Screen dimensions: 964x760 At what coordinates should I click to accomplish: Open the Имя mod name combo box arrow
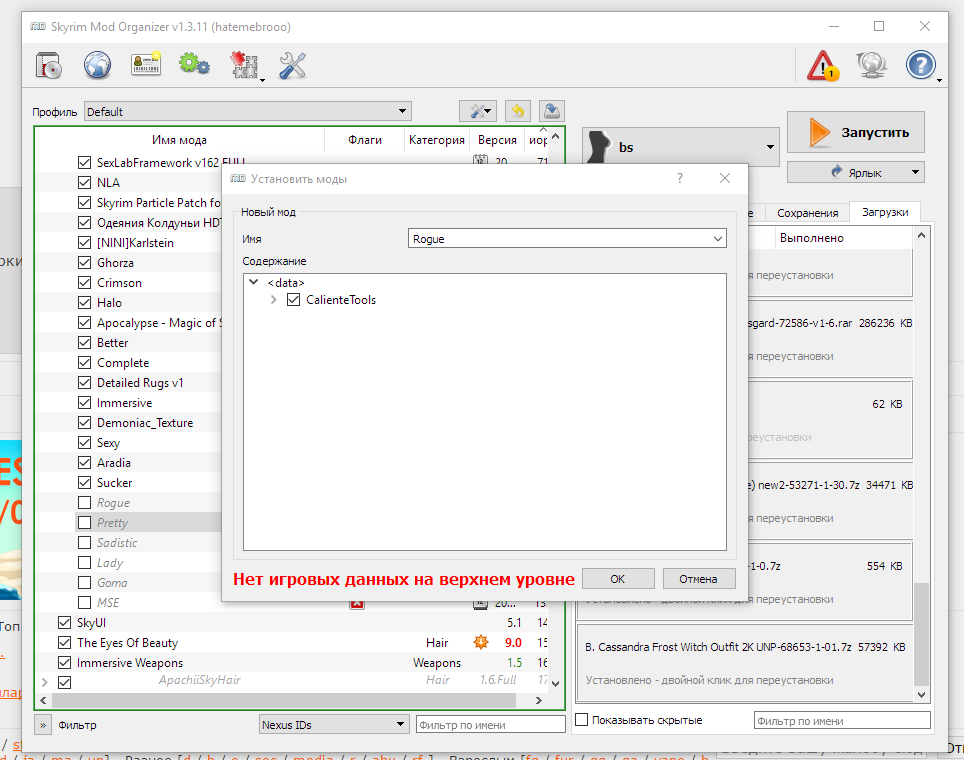717,239
